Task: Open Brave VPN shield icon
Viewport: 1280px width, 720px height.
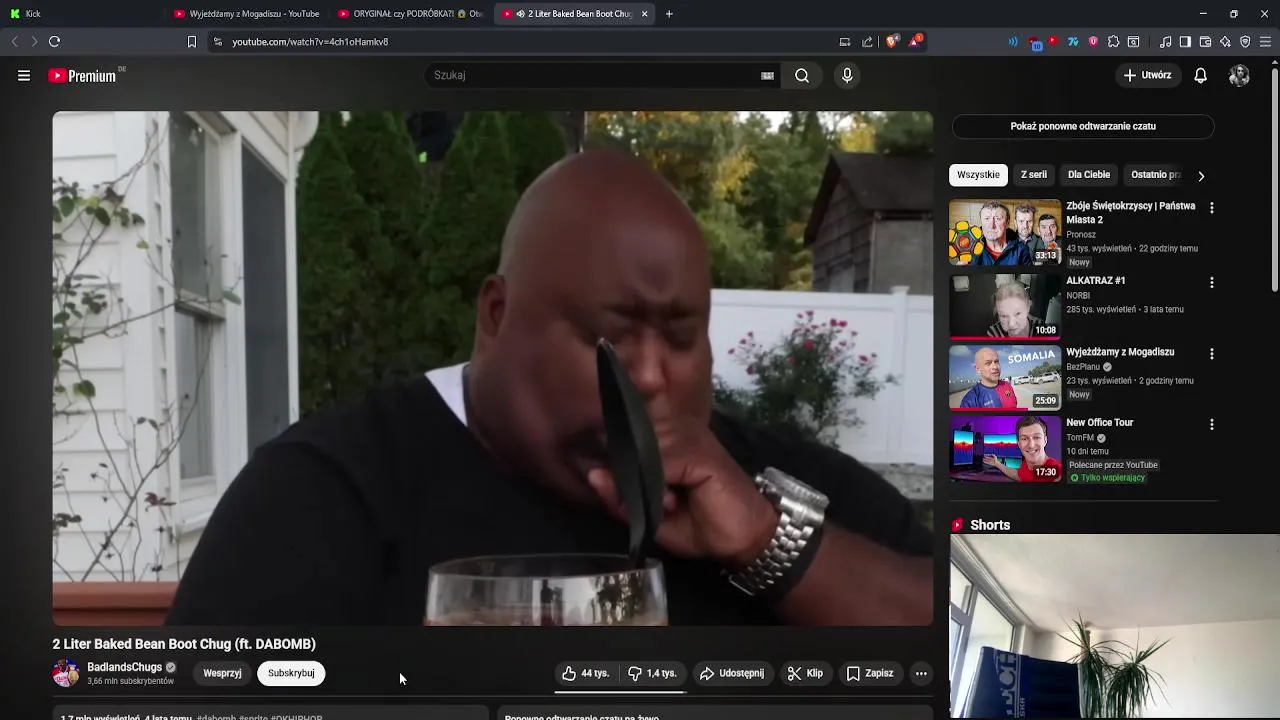Action: point(1245,42)
